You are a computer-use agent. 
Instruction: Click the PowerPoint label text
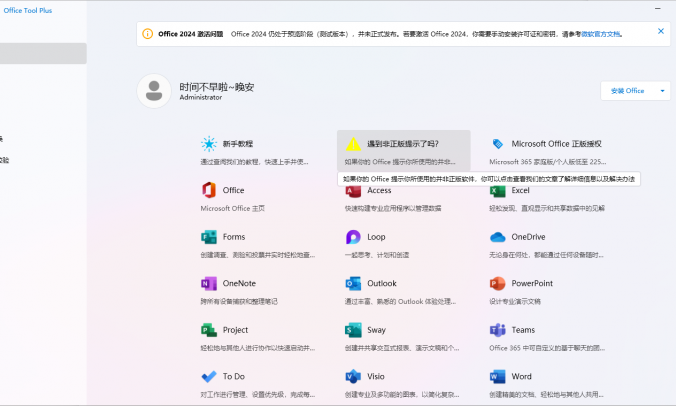point(532,283)
